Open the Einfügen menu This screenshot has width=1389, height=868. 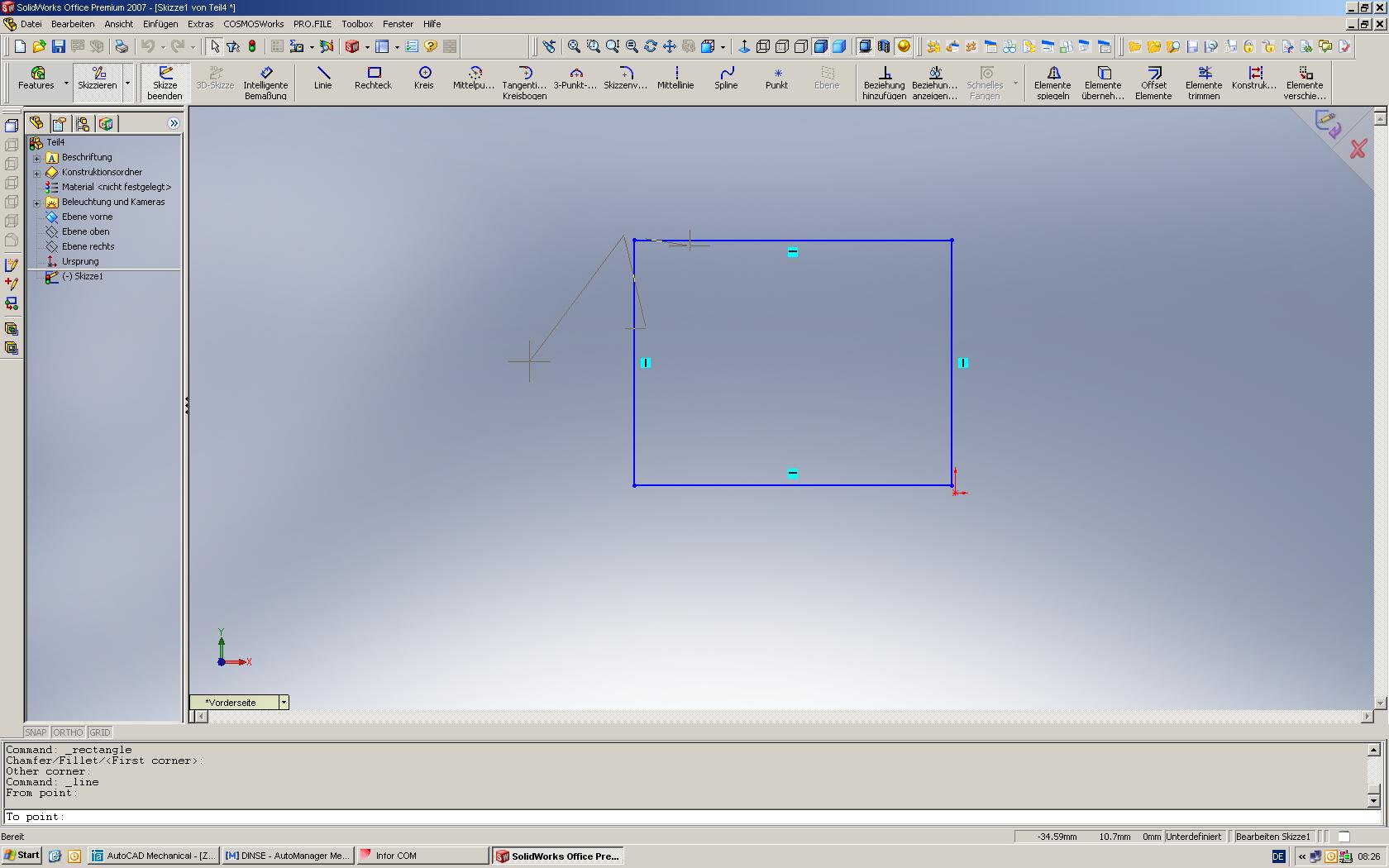(x=160, y=24)
